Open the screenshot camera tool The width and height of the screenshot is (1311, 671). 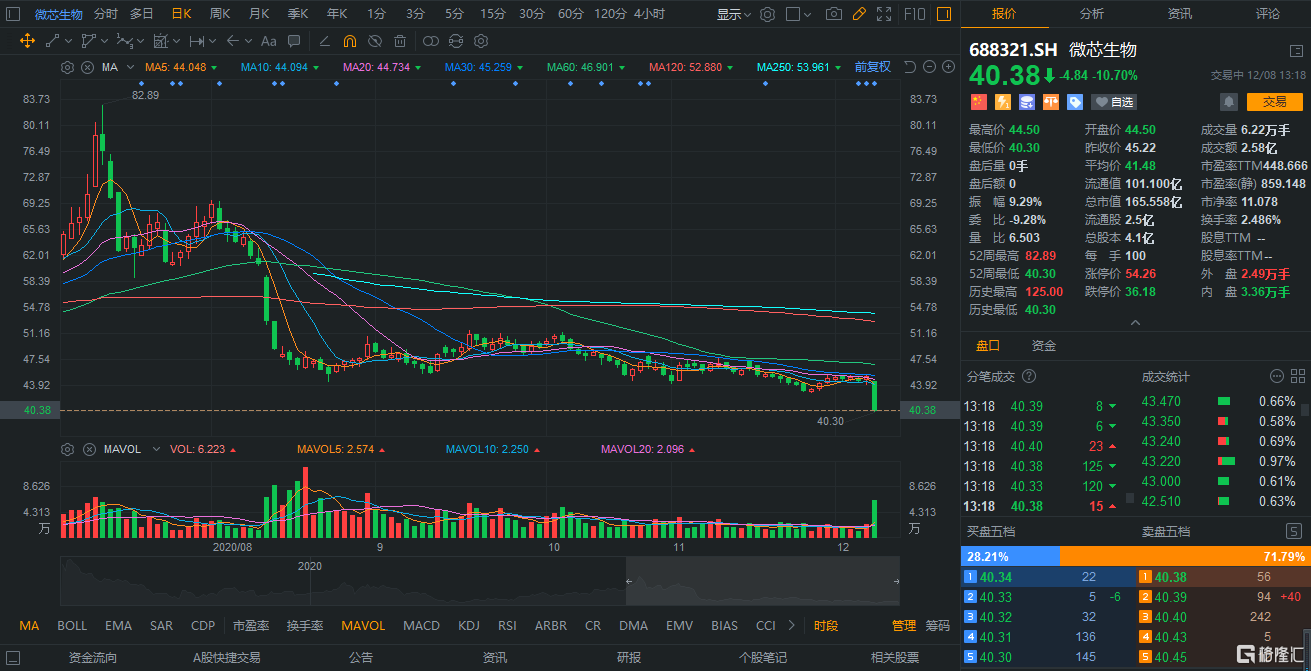click(x=834, y=14)
